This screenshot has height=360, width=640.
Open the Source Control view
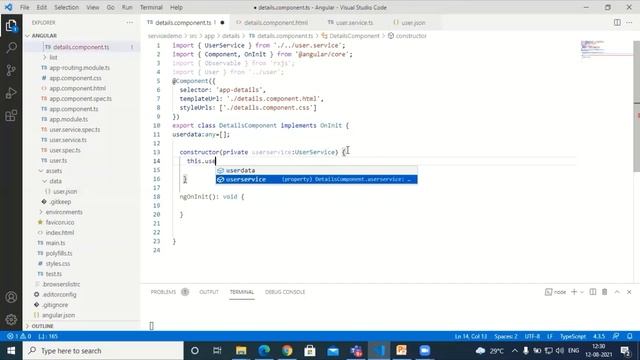pos(11,70)
